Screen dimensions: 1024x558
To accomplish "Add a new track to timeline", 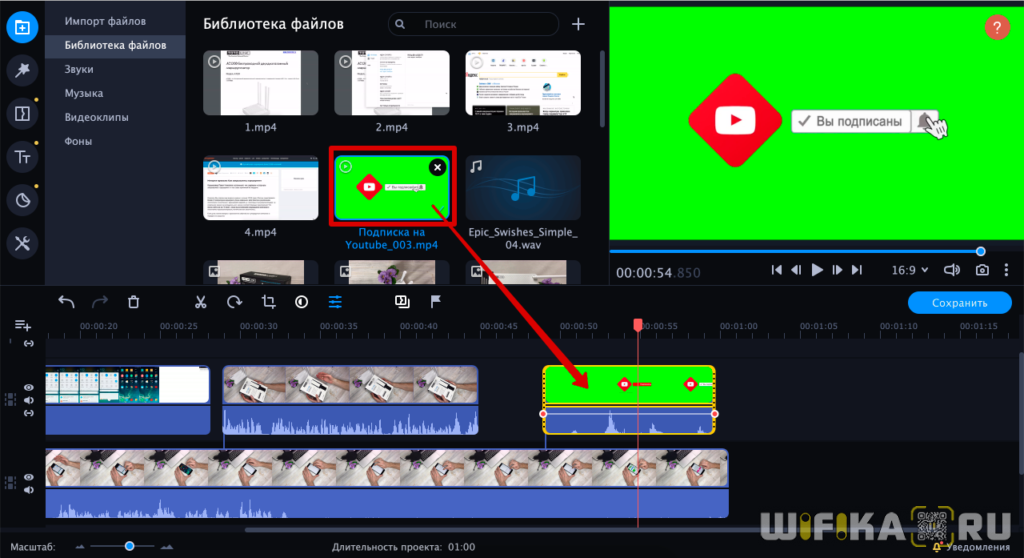I will [x=23, y=325].
